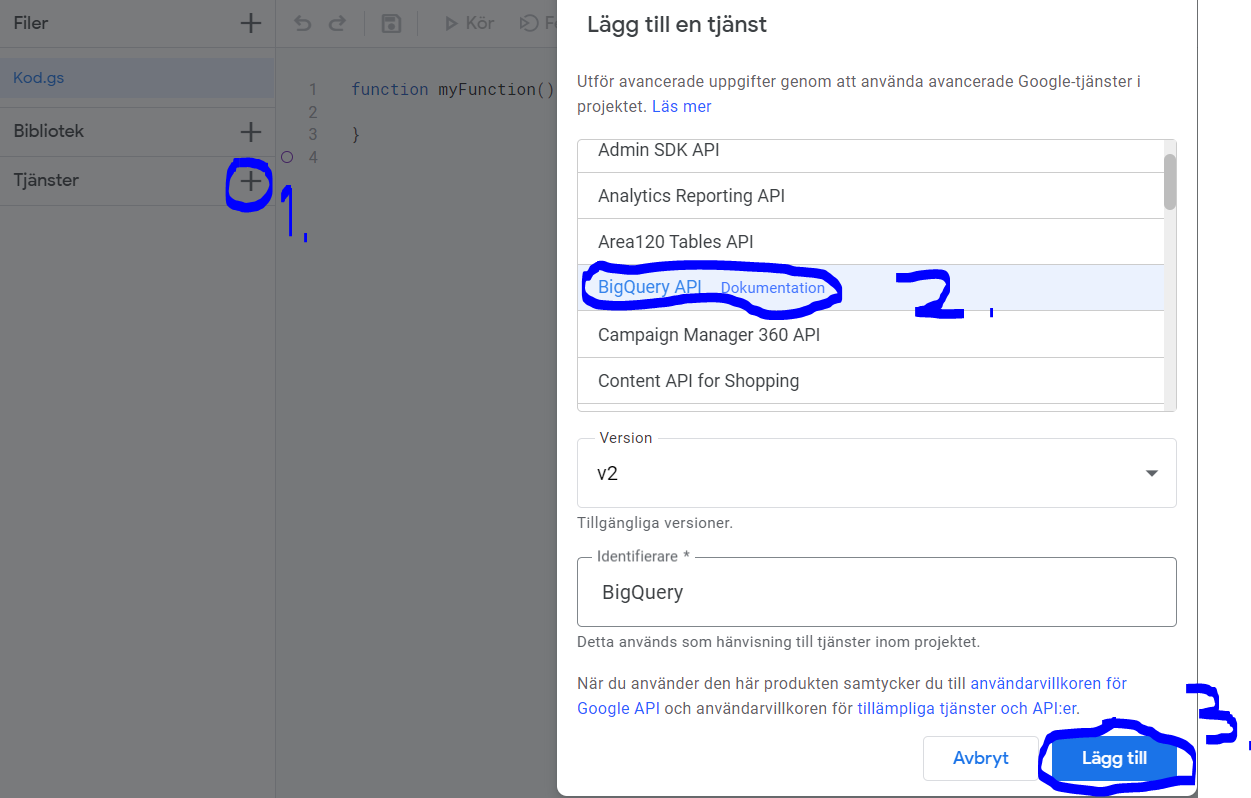
Task: Click the myFunction code line
Action: point(453,89)
